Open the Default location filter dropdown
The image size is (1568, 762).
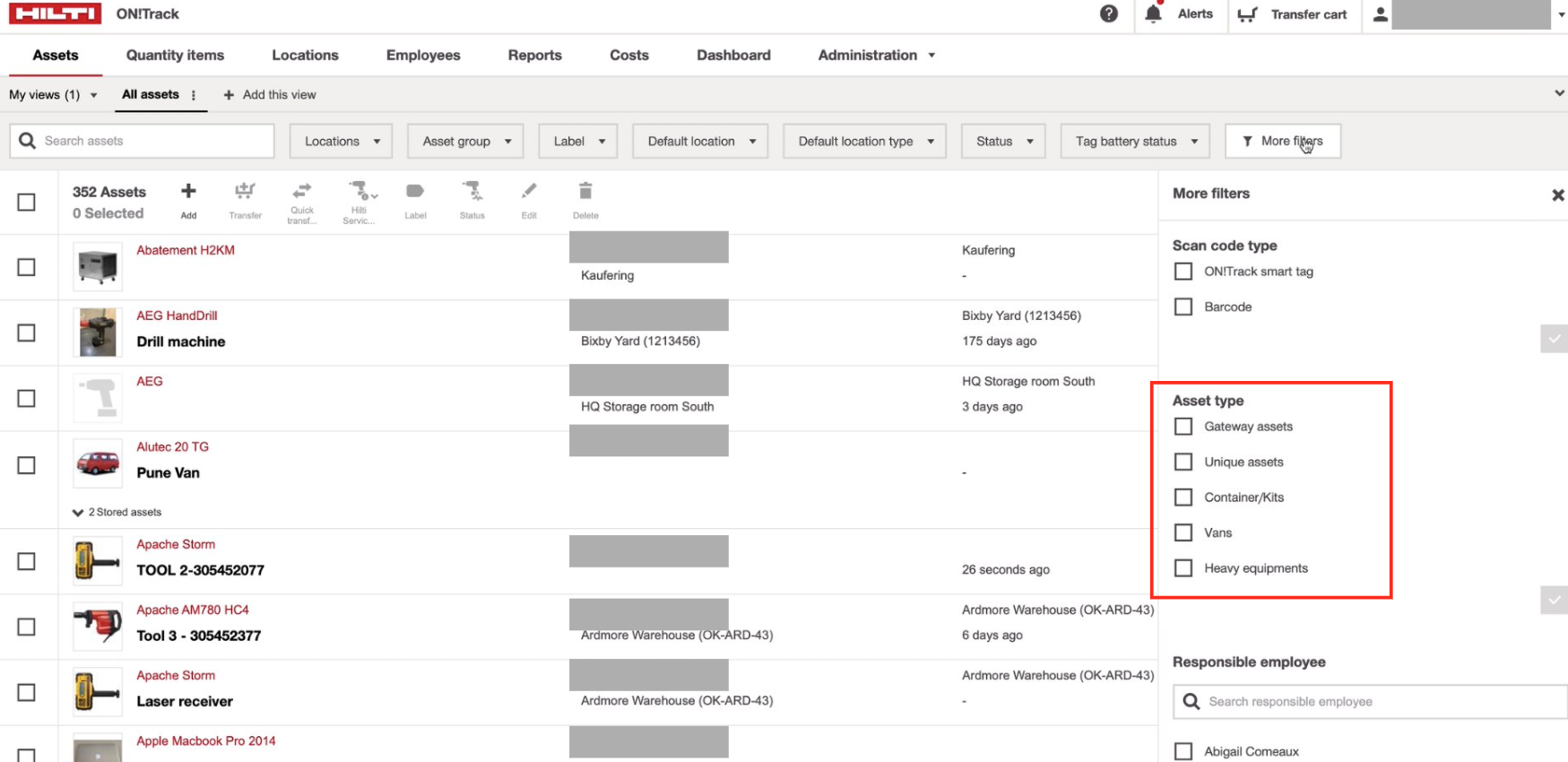coord(700,141)
